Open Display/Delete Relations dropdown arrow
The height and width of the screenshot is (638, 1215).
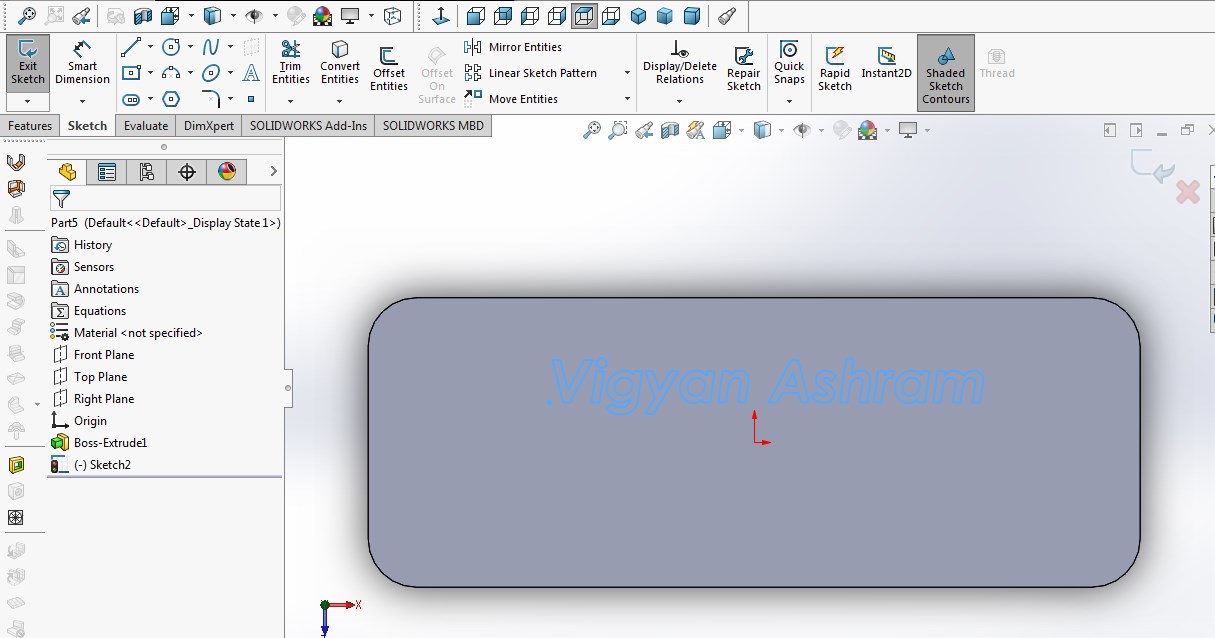point(680,102)
